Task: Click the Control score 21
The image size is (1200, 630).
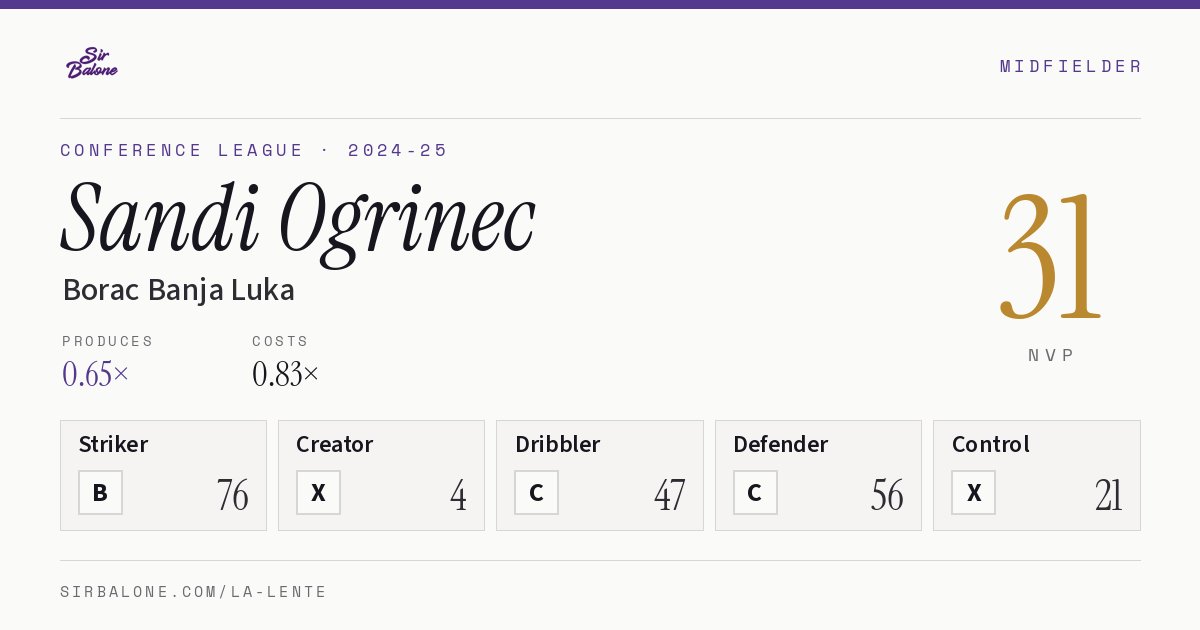Action: [x=1108, y=495]
